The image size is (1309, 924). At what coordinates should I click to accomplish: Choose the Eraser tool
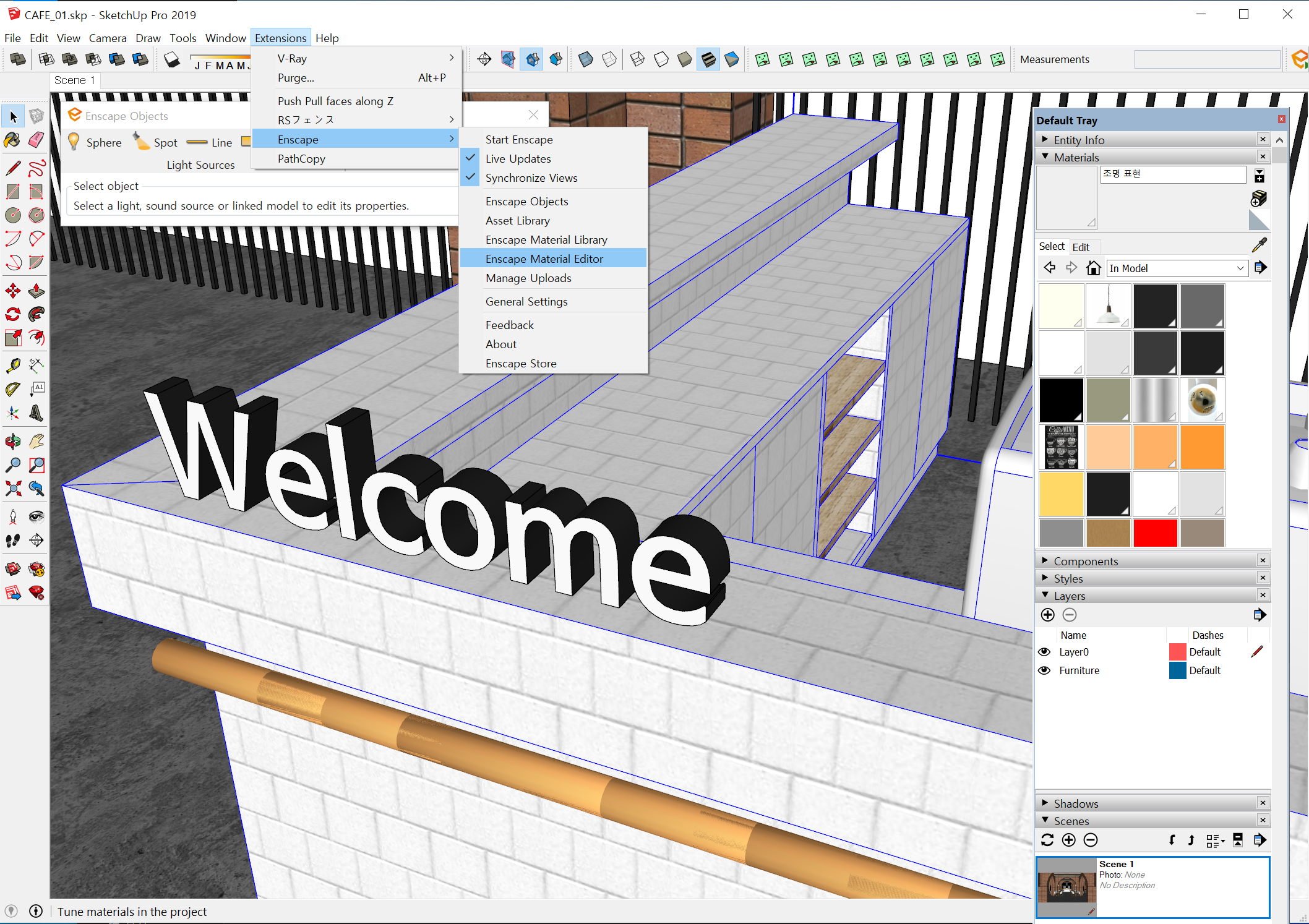[x=36, y=140]
